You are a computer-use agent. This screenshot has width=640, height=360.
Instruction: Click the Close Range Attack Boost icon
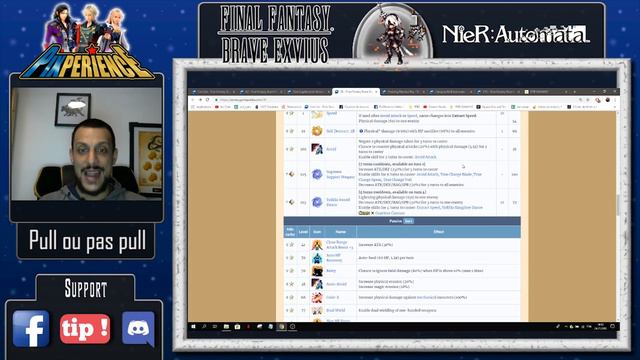coord(317,245)
